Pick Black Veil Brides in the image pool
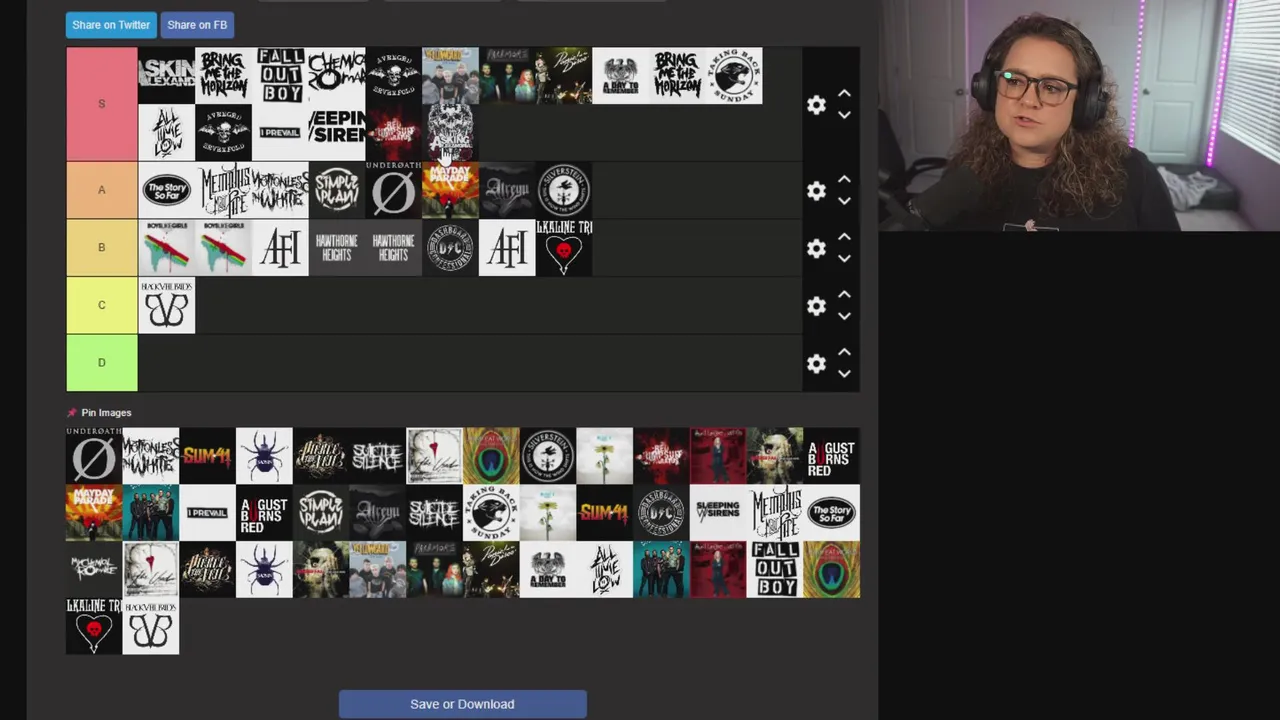The width and height of the screenshot is (1280, 720). point(150,626)
